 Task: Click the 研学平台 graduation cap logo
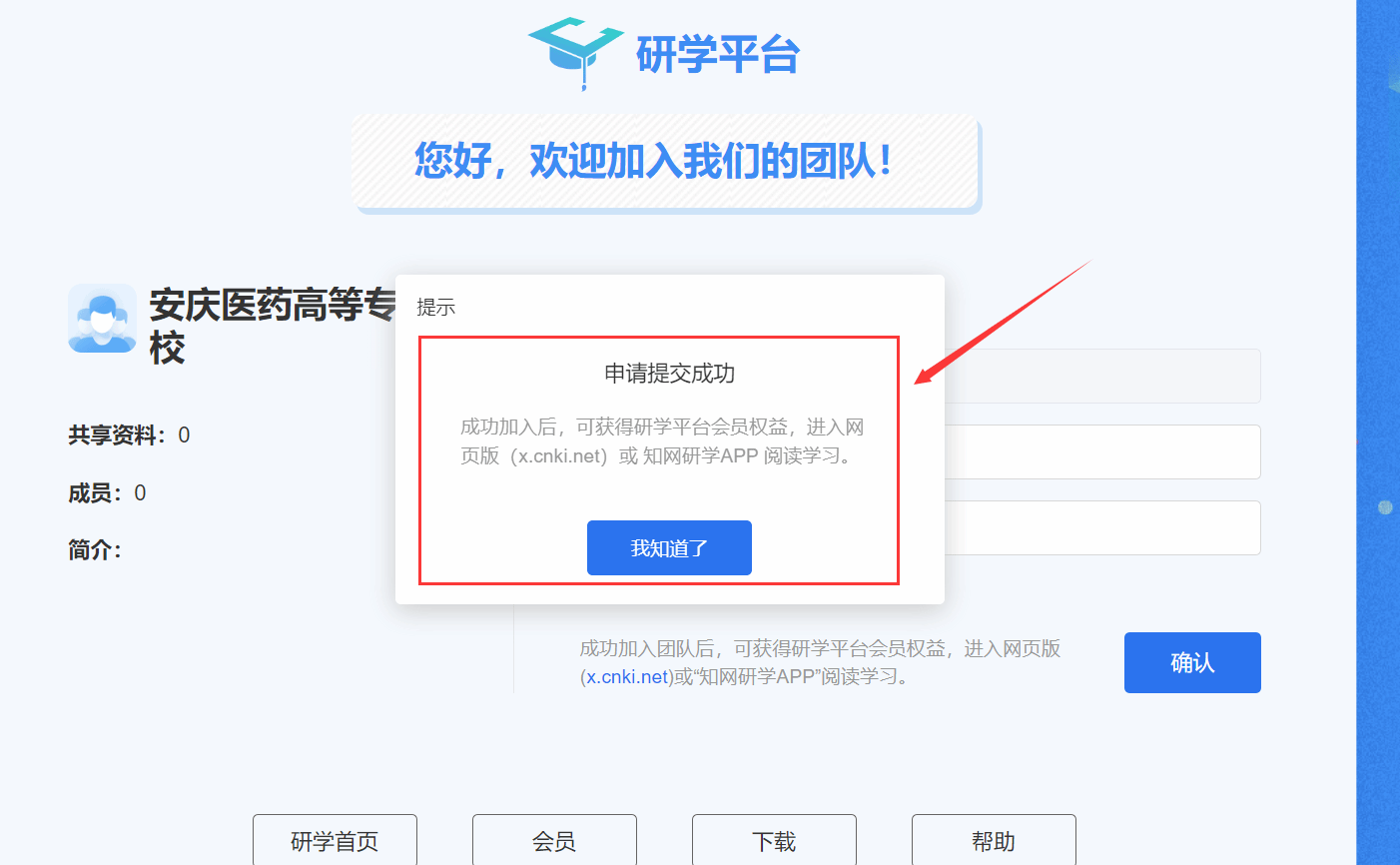(x=575, y=52)
